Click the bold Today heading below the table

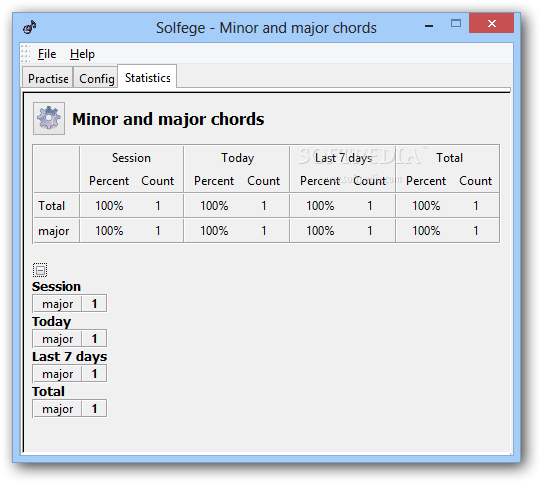coord(51,322)
